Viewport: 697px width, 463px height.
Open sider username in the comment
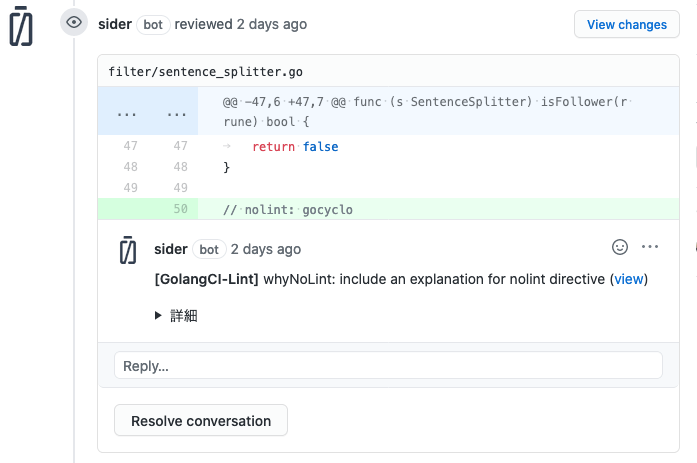click(171, 249)
